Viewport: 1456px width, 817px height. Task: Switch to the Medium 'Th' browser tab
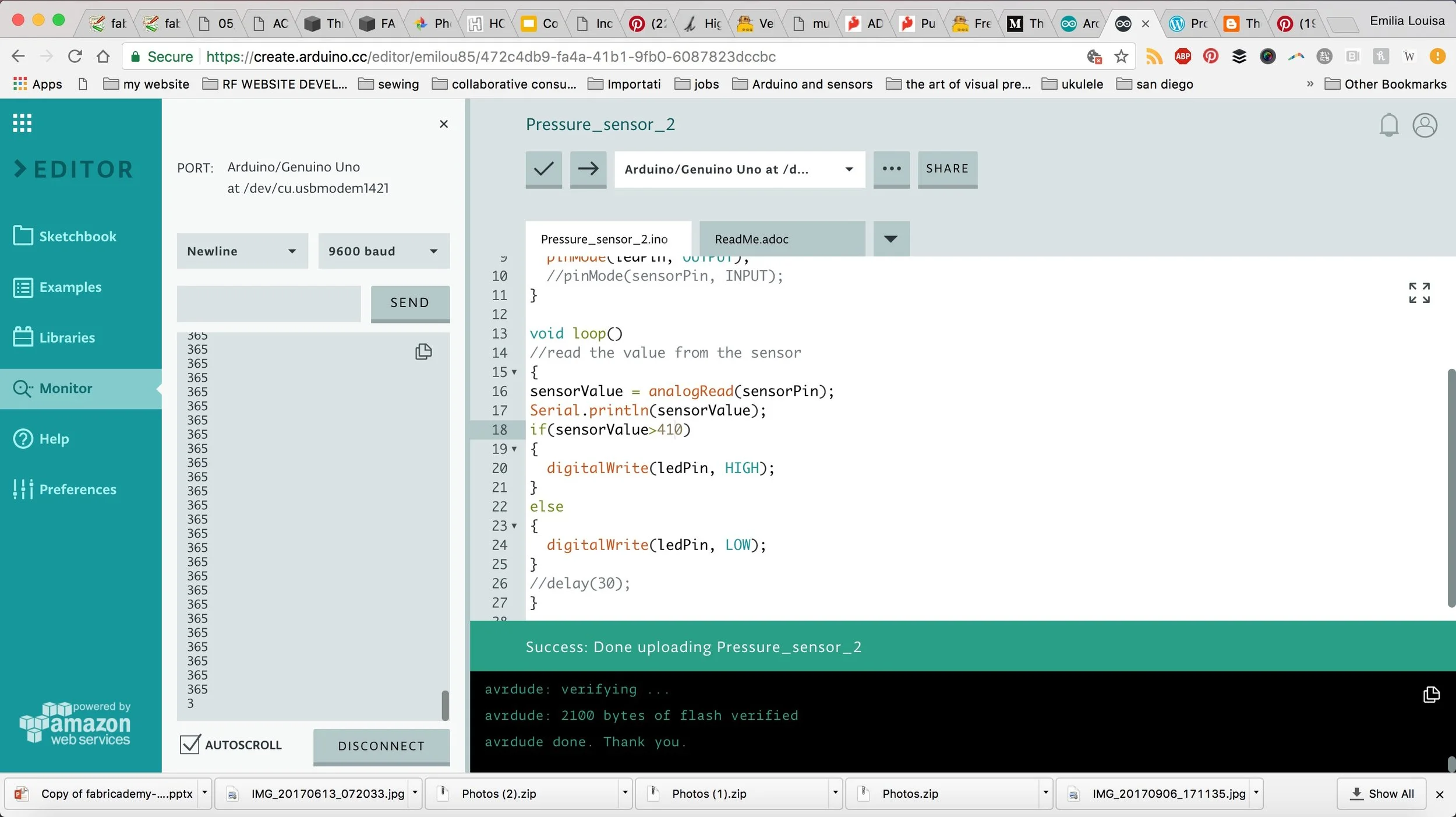coord(1026,23)
